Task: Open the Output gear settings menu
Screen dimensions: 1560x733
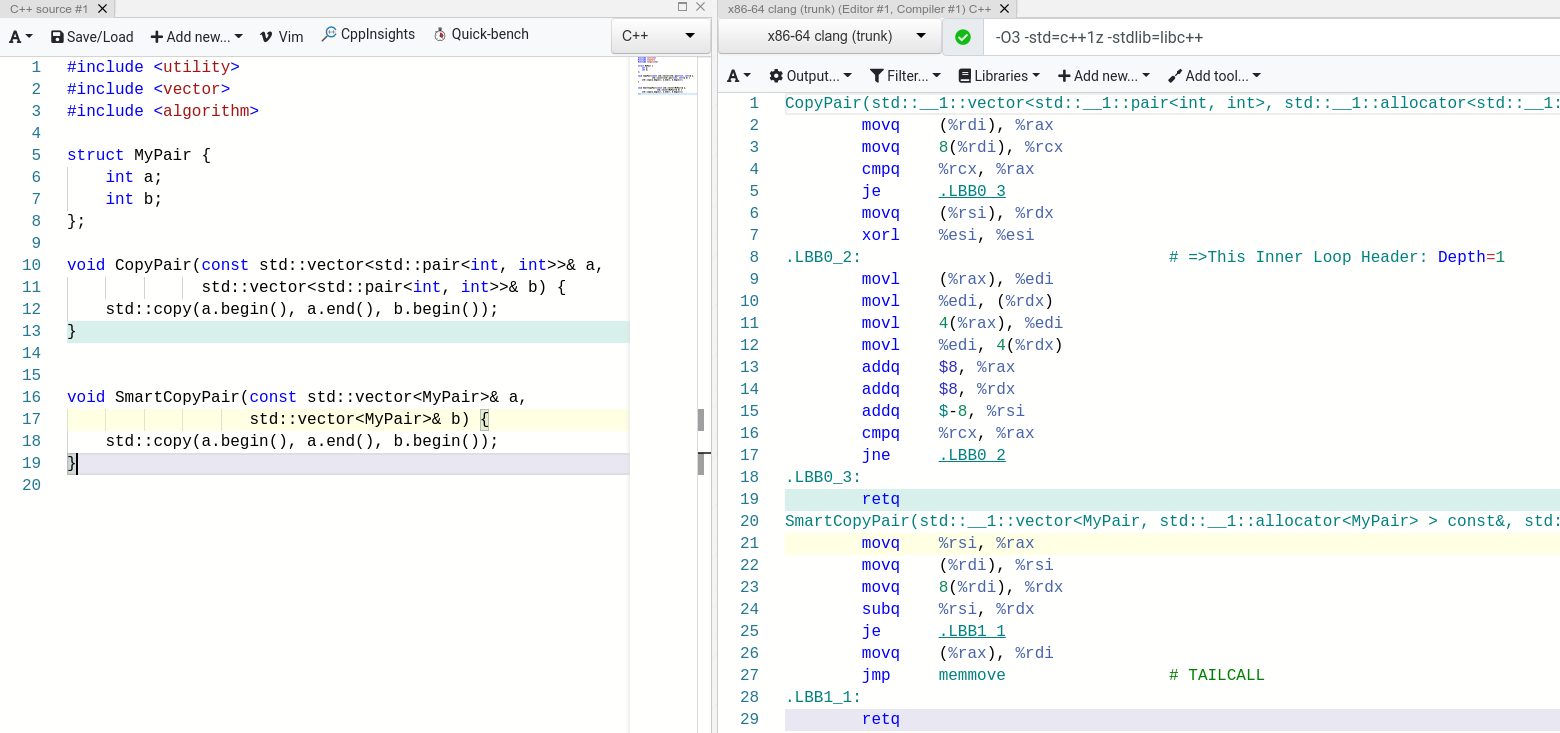Action: pos(810,76)
